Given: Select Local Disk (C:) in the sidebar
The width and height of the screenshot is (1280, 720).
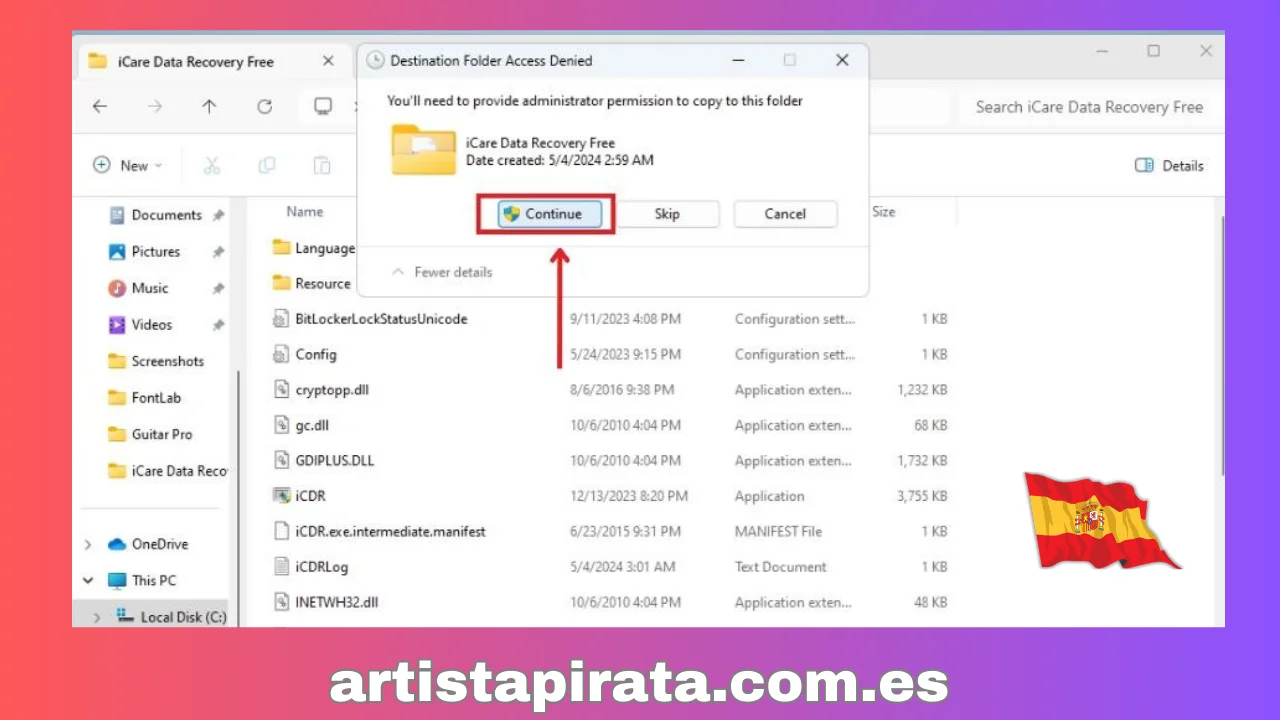Looking at the screenshot, I should [x=171, y=618].
